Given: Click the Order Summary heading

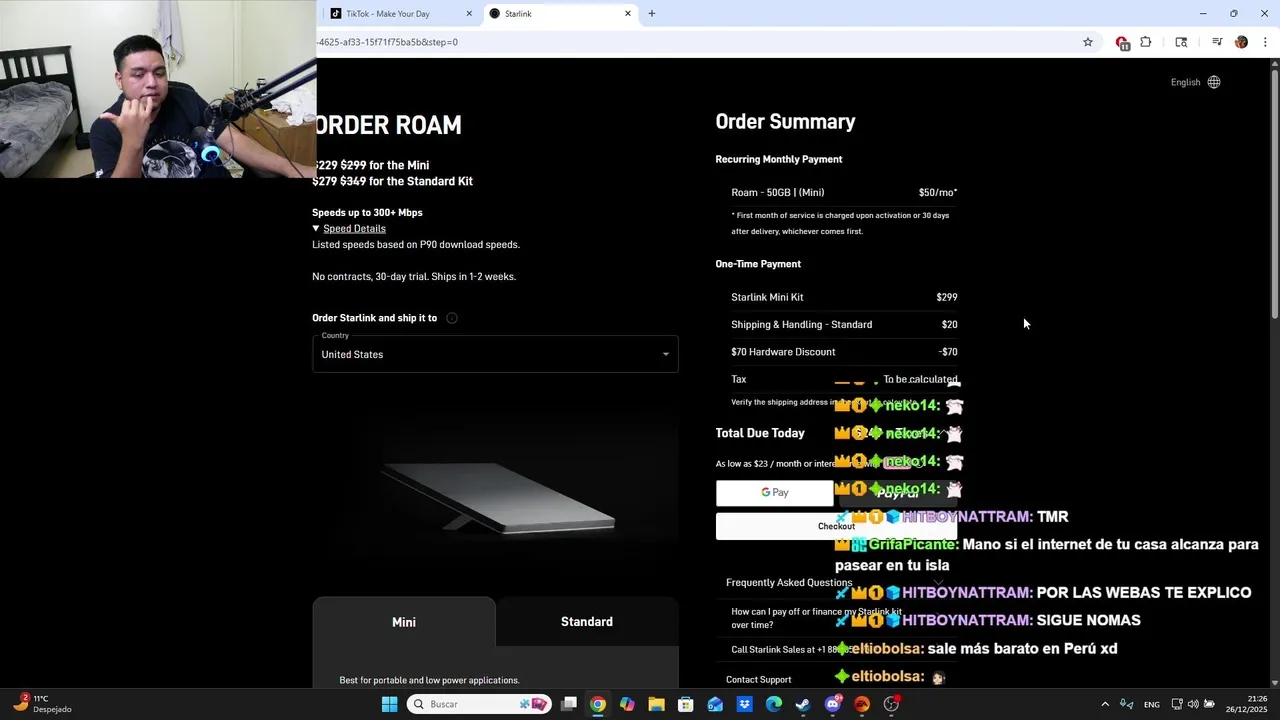Looking at the screenshot, I should tap(785, 122).
